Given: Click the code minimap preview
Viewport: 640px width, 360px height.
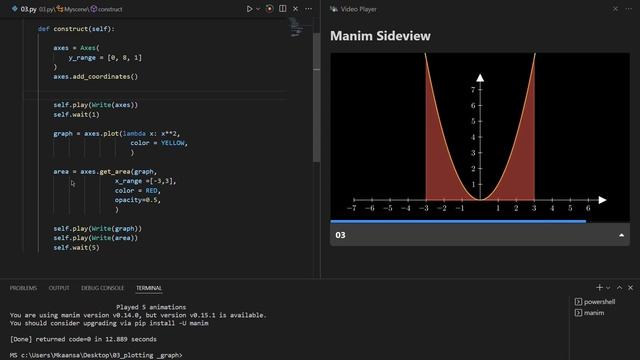Looking at the screenshot, I should (297, 28).
